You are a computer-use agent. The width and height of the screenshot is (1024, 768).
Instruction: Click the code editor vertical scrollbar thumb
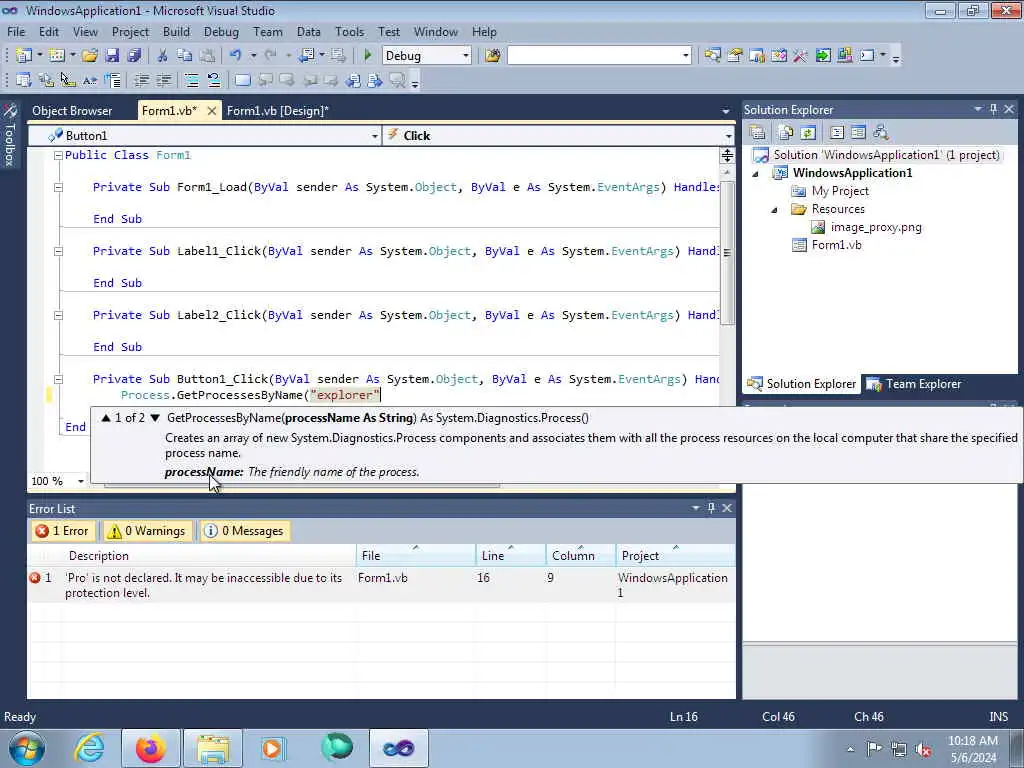[x=727, y=253]
